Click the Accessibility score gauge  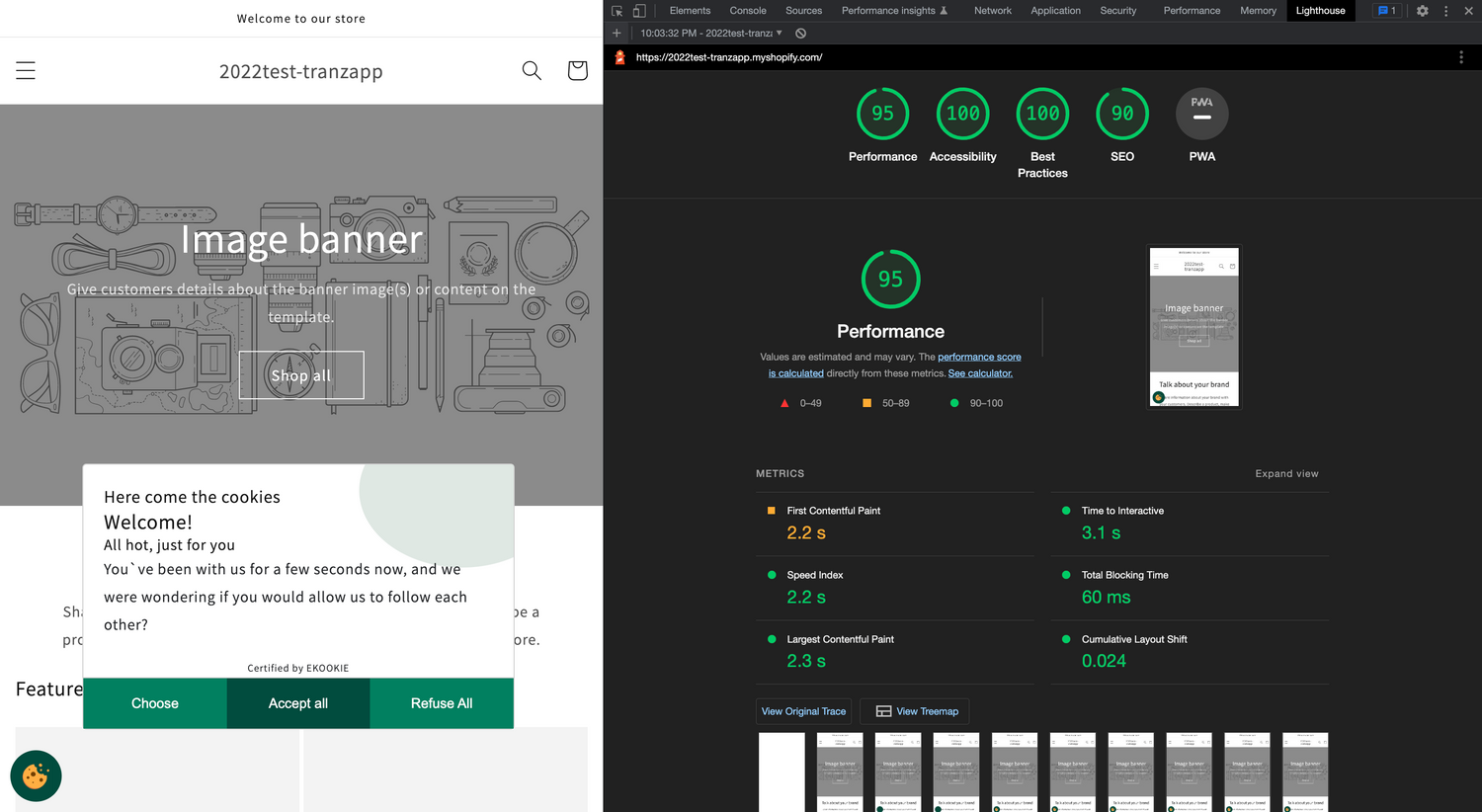pyautogui.click(x=962, y=115)
